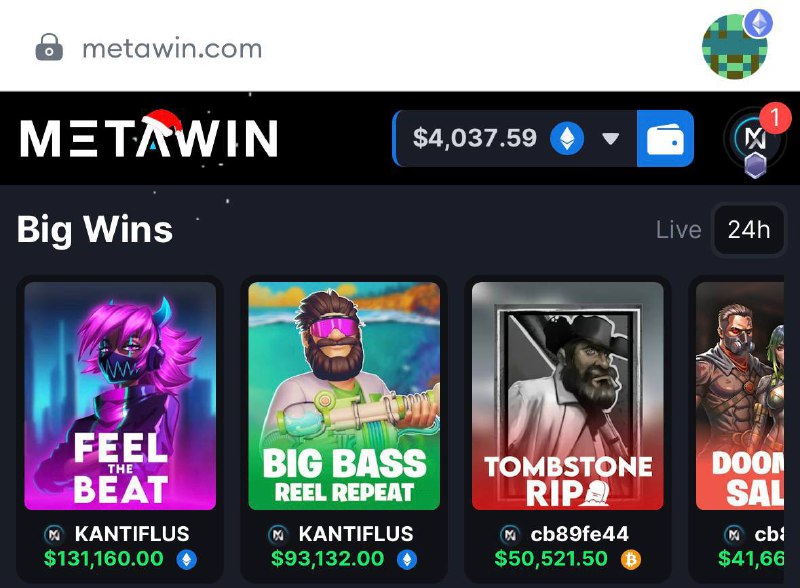
Task: Select the 24h Big Wins filter
Action: [748, 230]
